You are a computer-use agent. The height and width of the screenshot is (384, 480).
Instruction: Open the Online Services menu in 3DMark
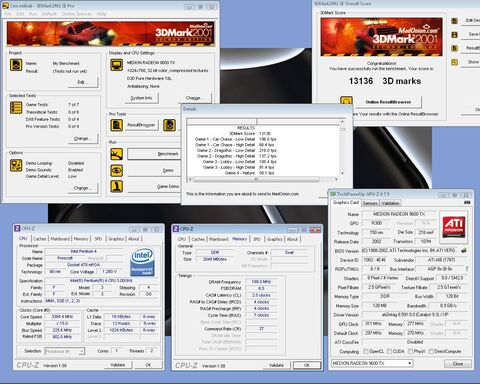[x=76, y=14]
